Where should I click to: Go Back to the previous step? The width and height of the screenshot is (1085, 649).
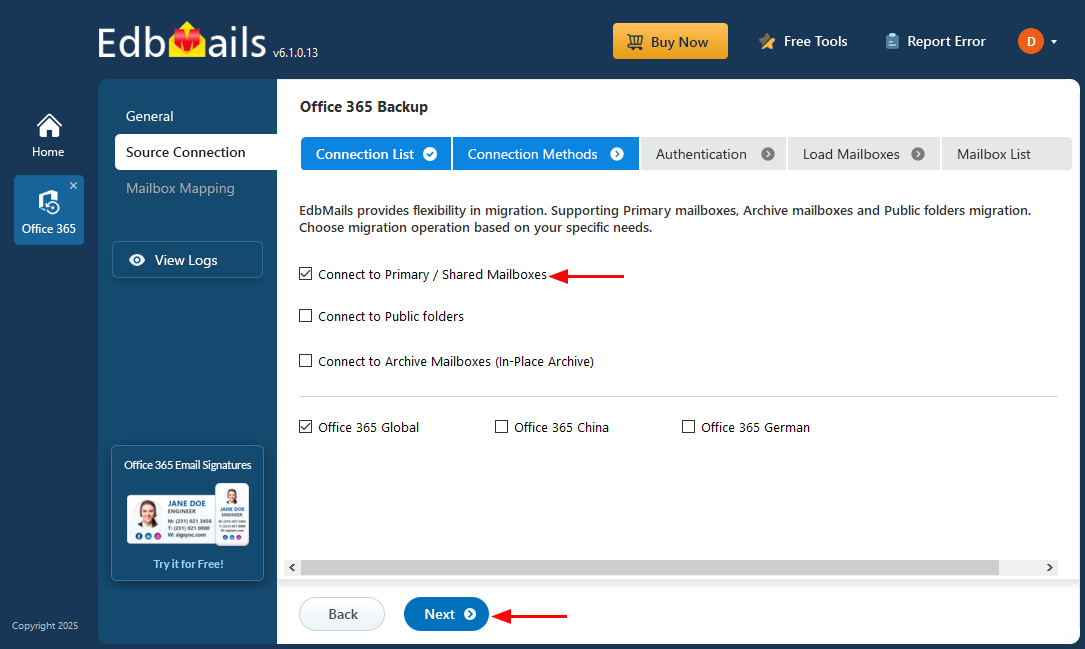342,614
